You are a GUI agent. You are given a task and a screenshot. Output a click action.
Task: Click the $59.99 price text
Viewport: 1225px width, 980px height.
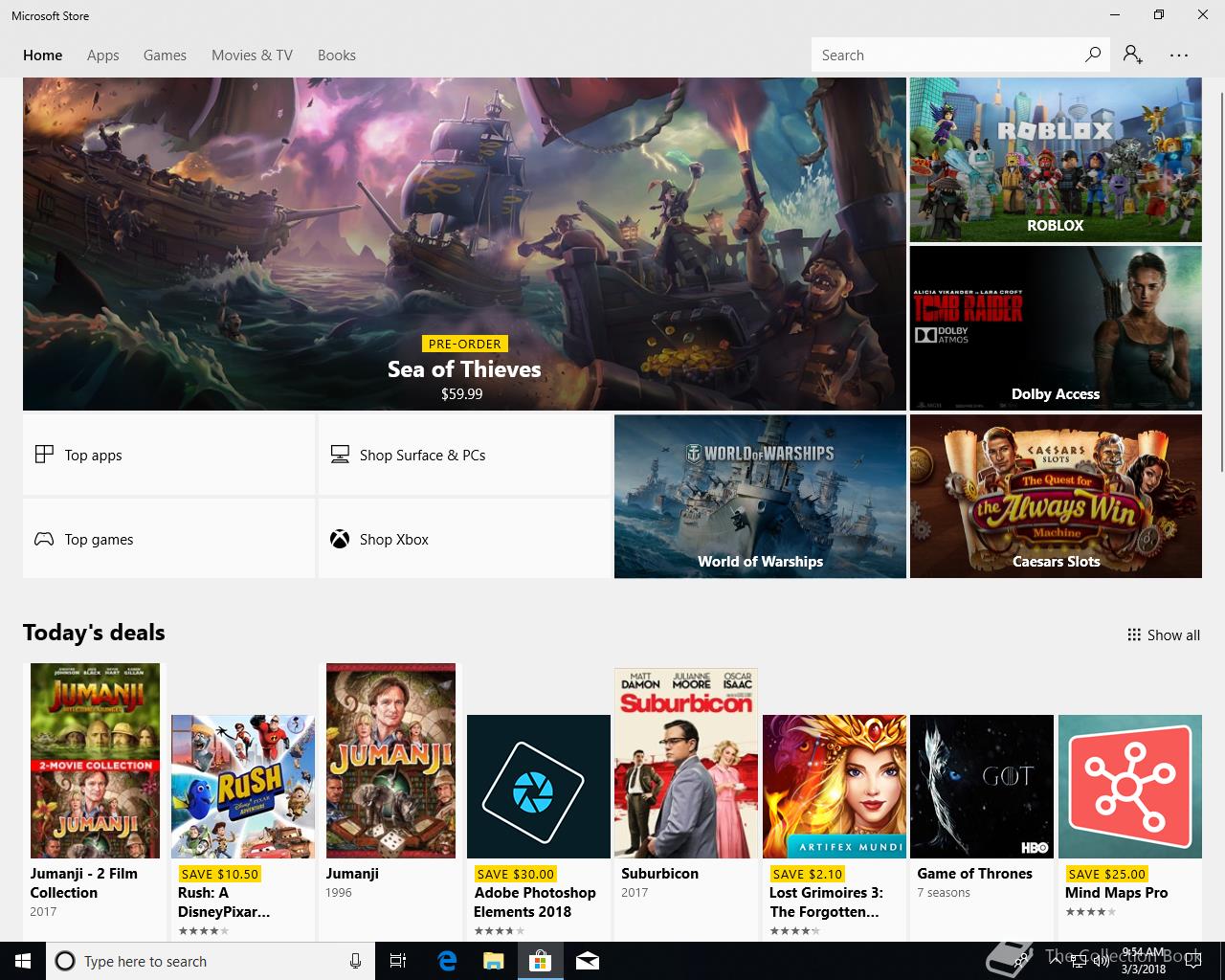[x=461, y=393]
